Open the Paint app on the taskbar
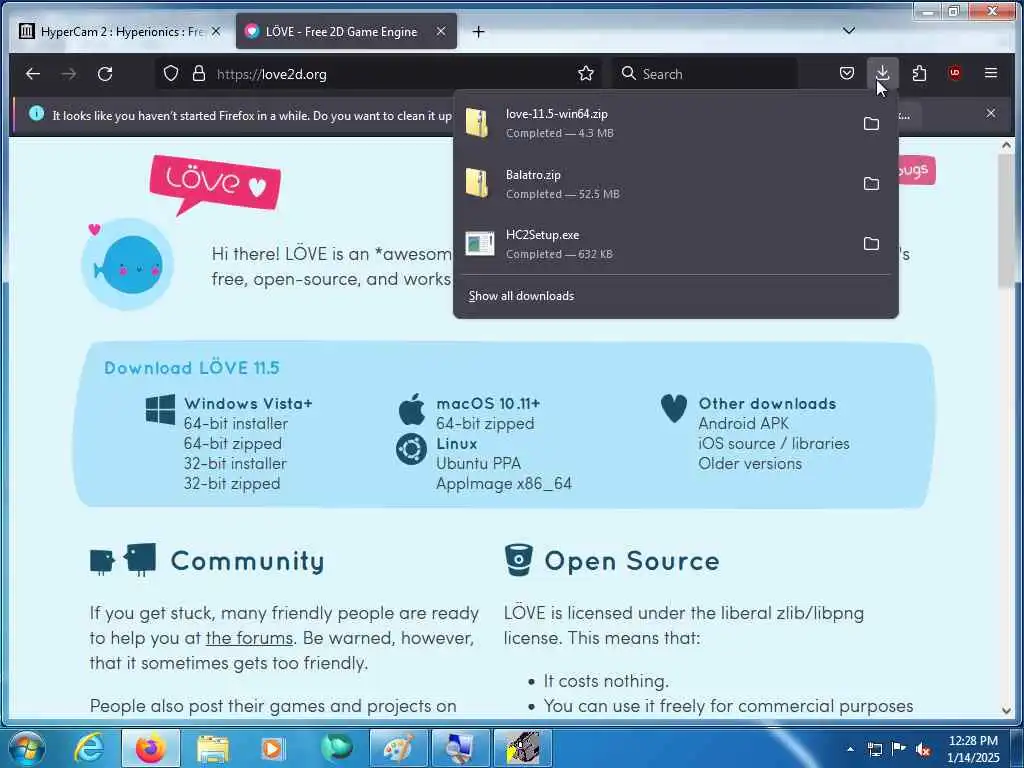 (x=398, y=748)
